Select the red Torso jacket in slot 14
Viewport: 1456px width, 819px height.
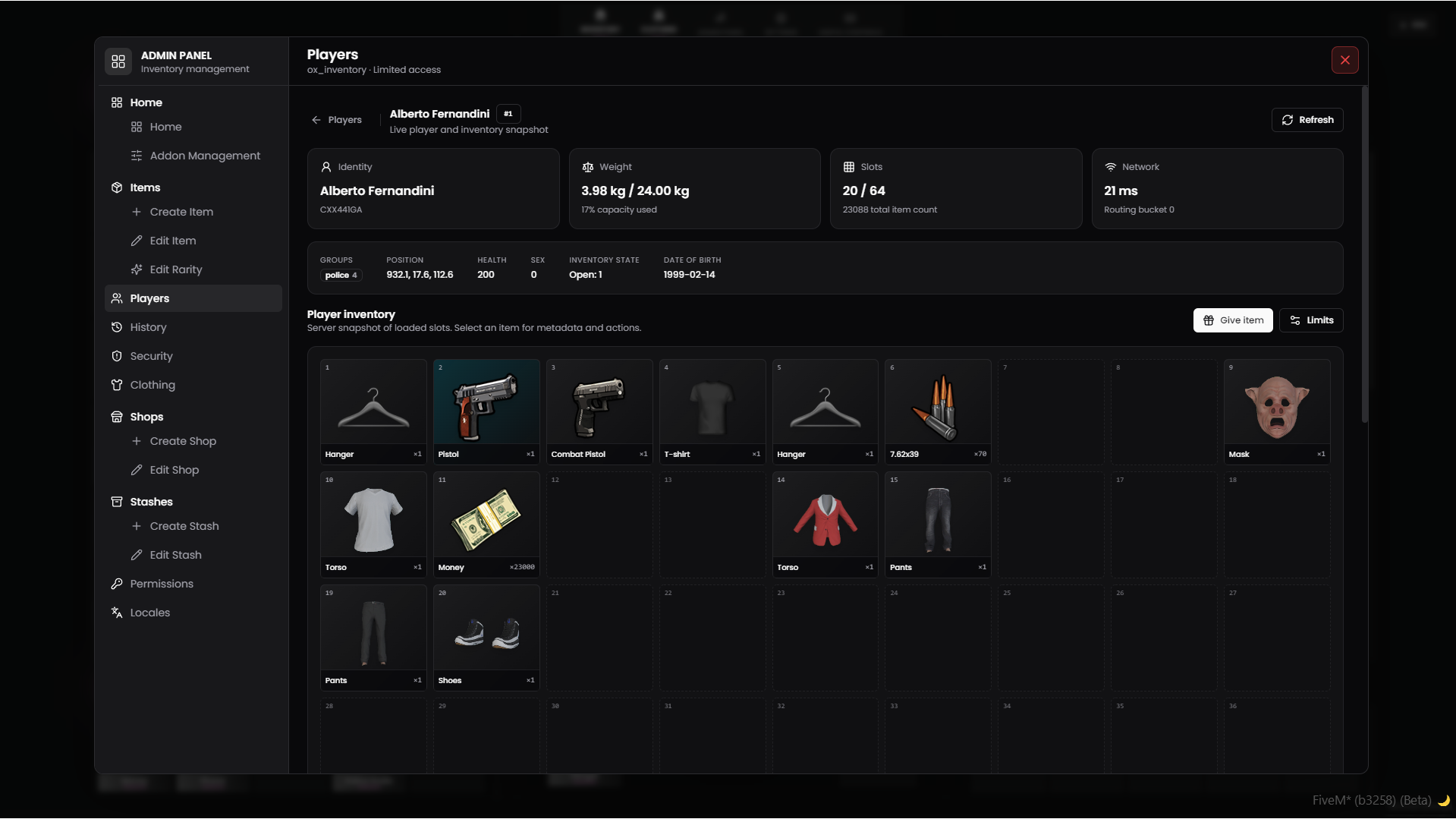[x=825, y=524]
